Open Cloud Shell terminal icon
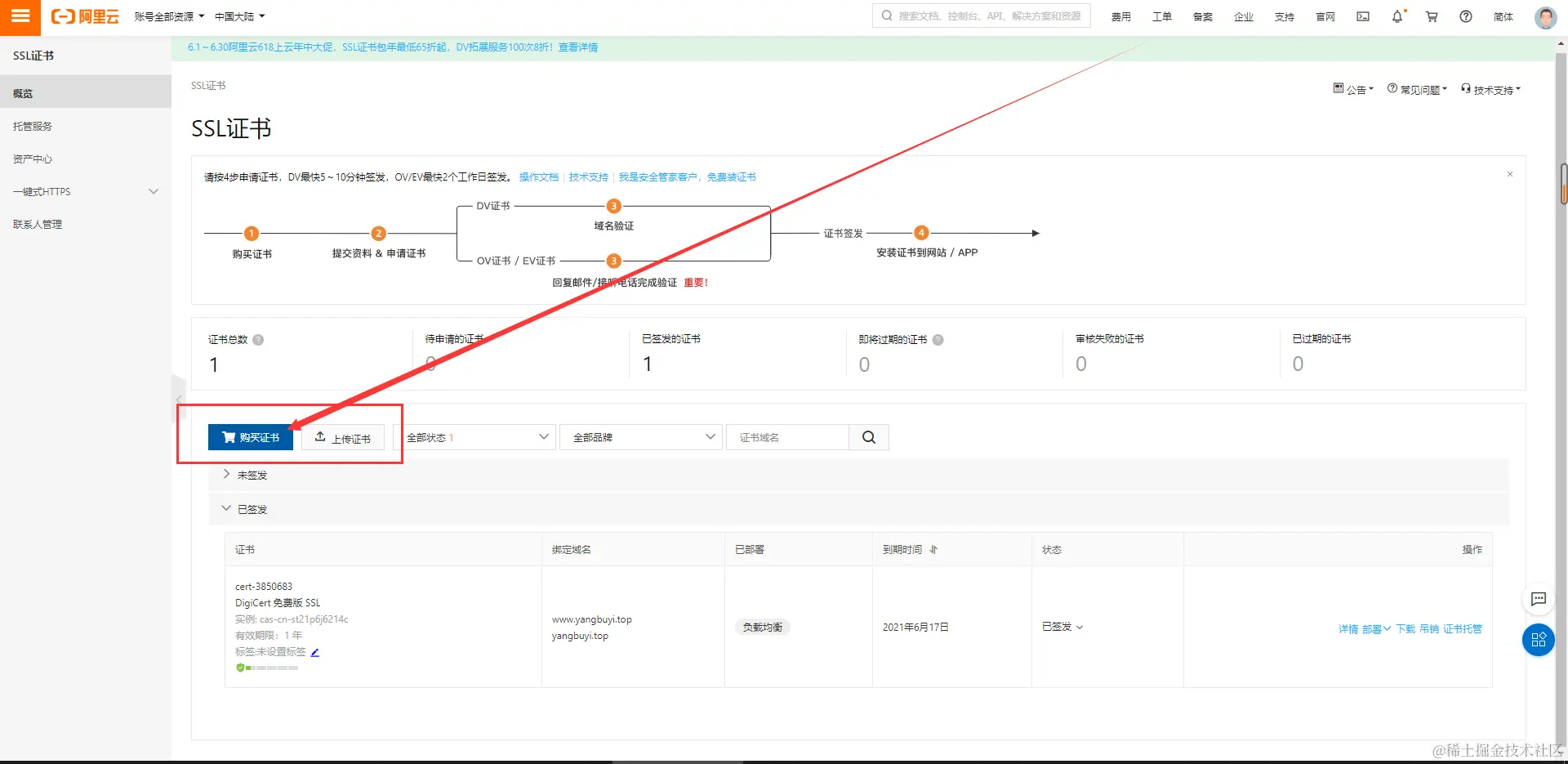This screenshot has height=764, width=1568. tap(1363, 16)
